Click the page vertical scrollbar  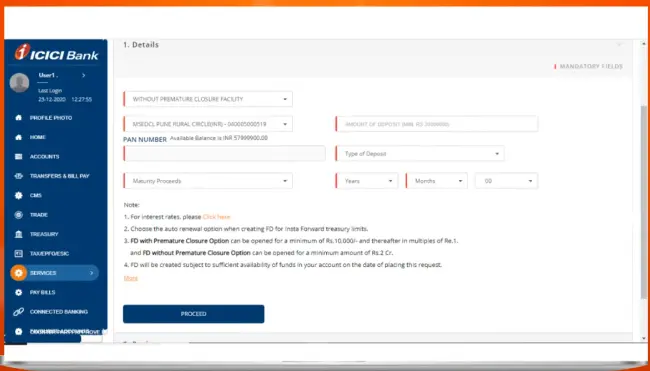tap(643, 201)
